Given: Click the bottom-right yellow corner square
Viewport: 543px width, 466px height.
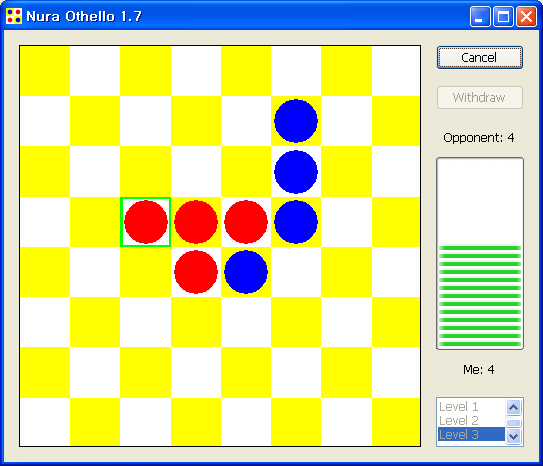Looking at the screenshot, I should (396, 422).
